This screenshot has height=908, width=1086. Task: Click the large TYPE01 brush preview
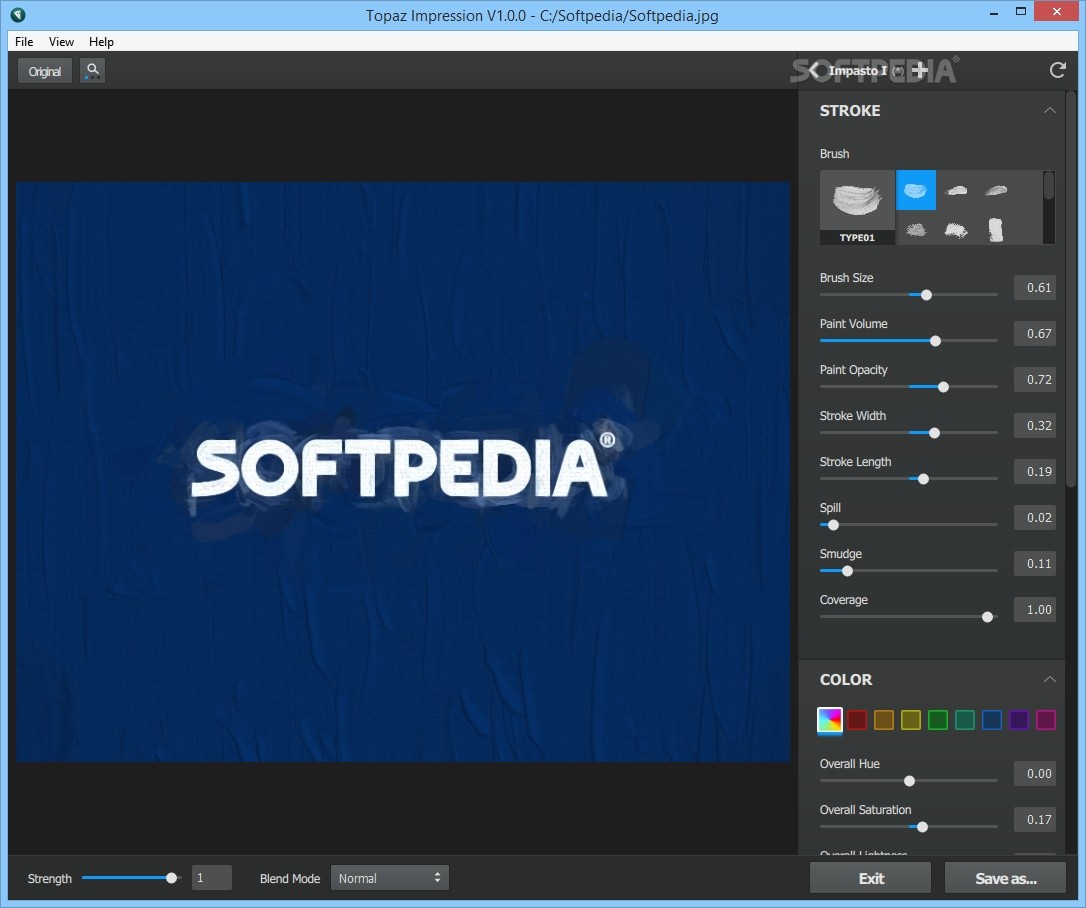(857, 207)
